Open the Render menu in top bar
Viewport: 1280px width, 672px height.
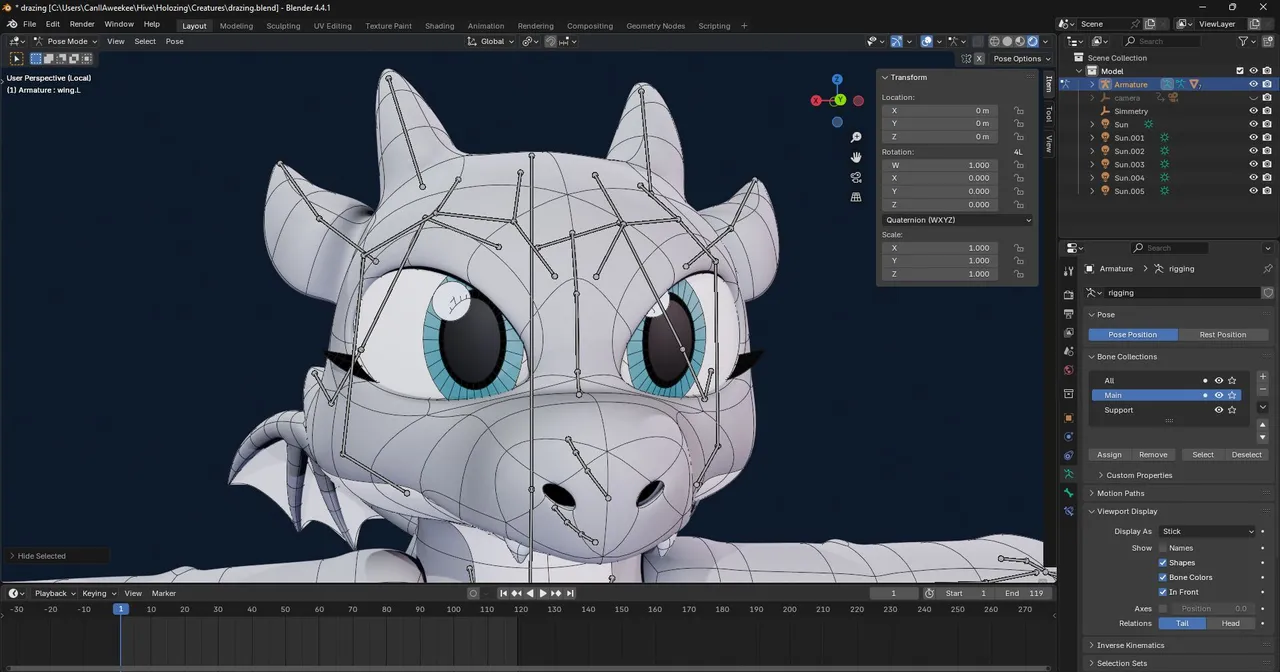point(82,24)
